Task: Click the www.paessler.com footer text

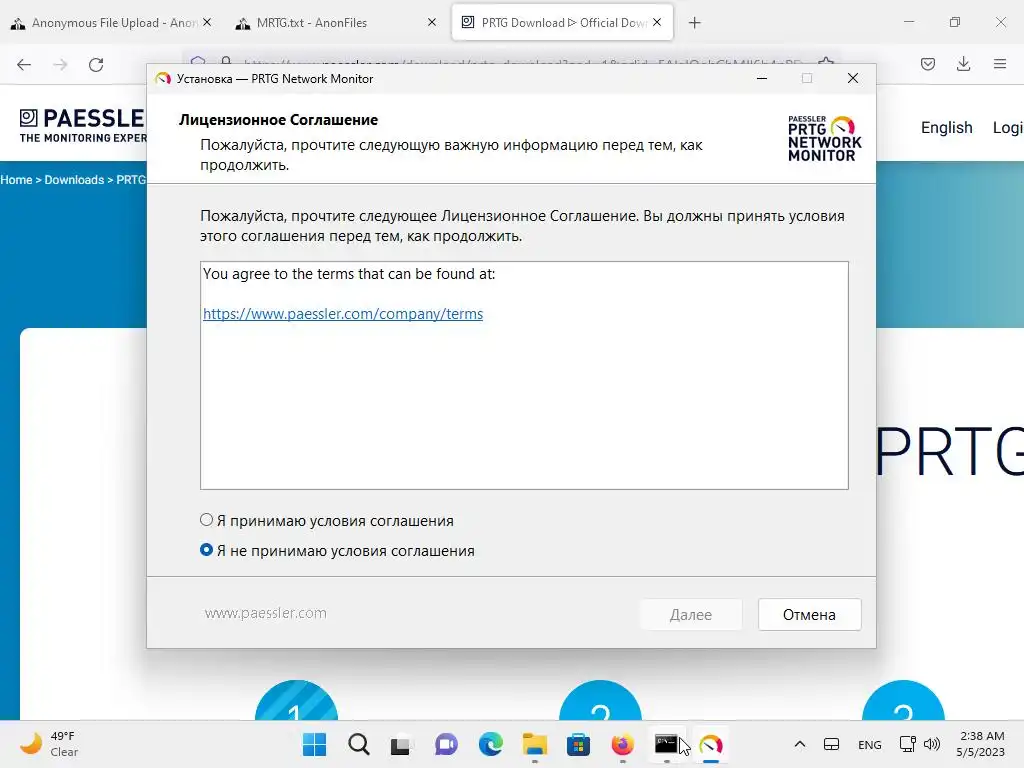Action: tap(265, 613)
